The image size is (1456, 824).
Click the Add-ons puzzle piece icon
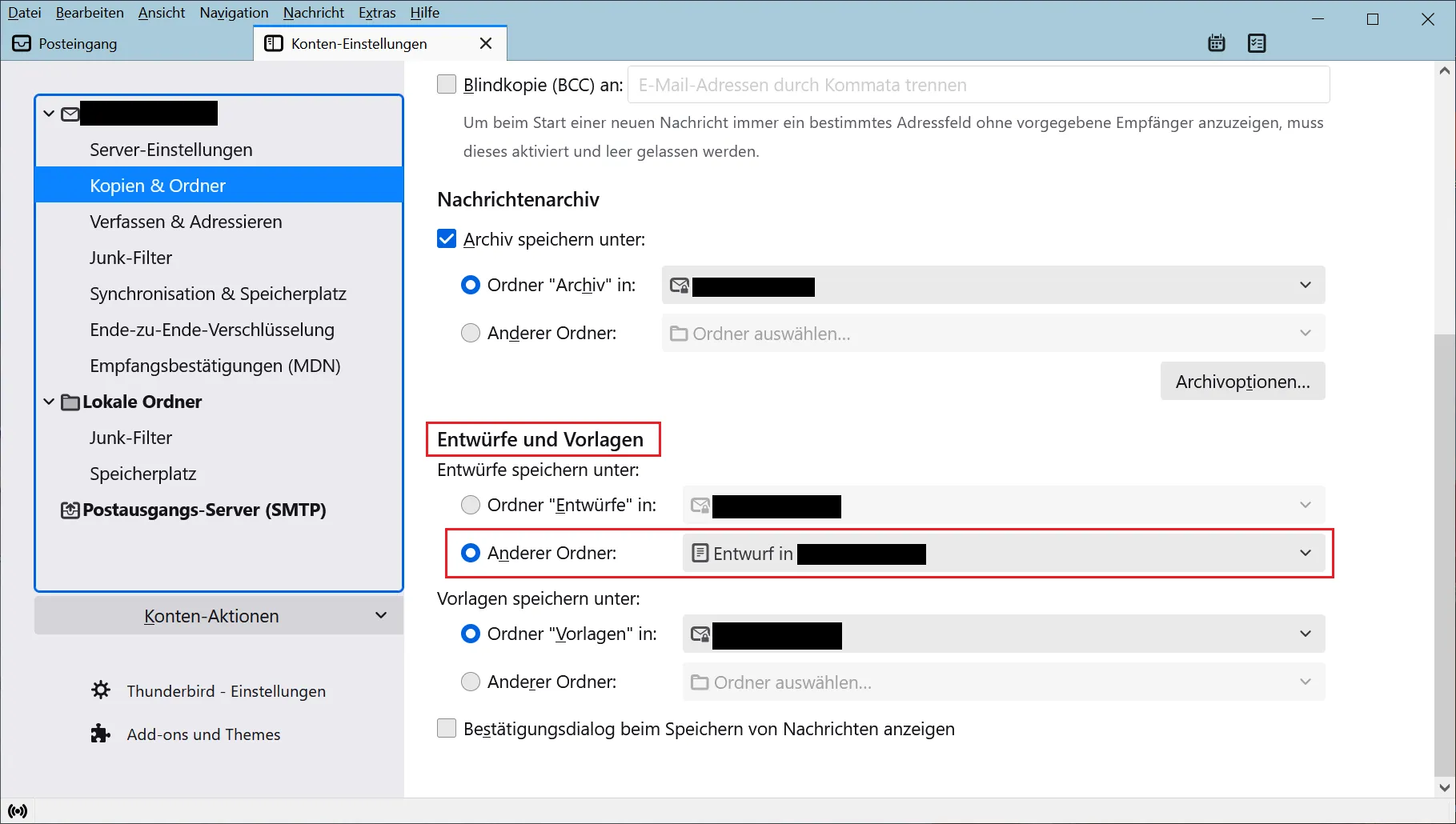[101, 733]
